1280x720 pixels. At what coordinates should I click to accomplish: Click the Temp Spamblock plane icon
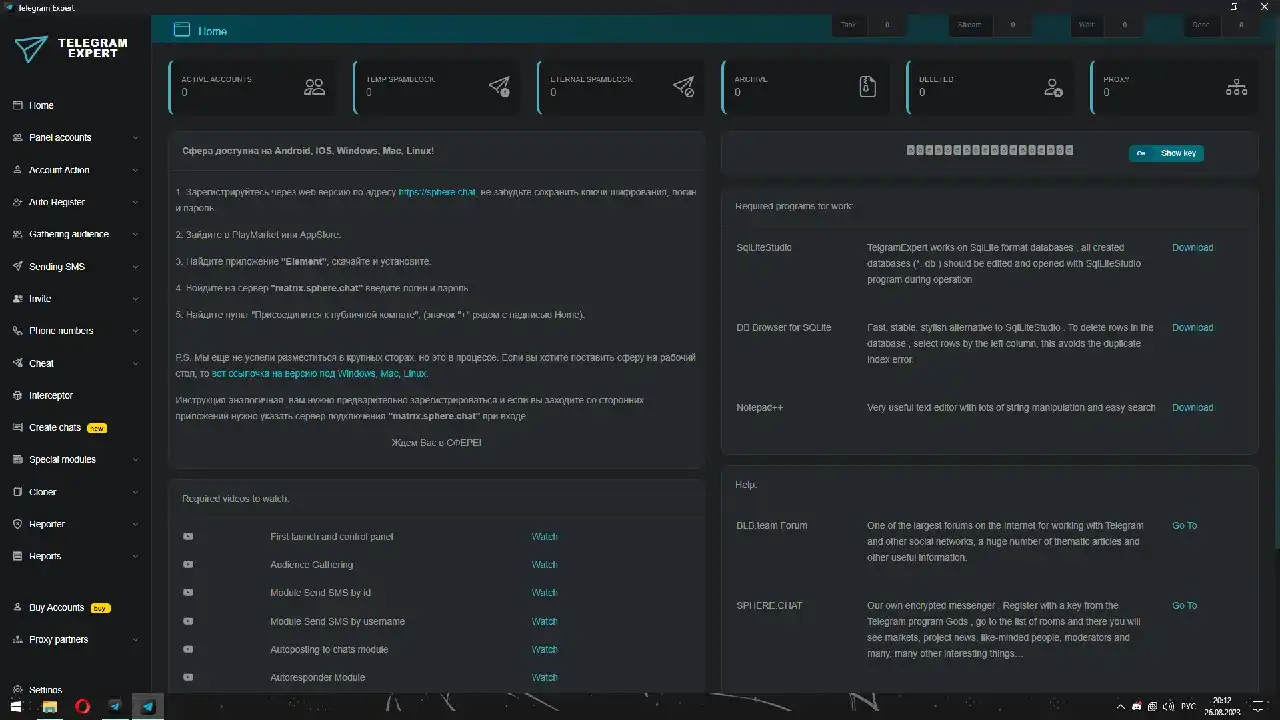click(x=499, y=87)
